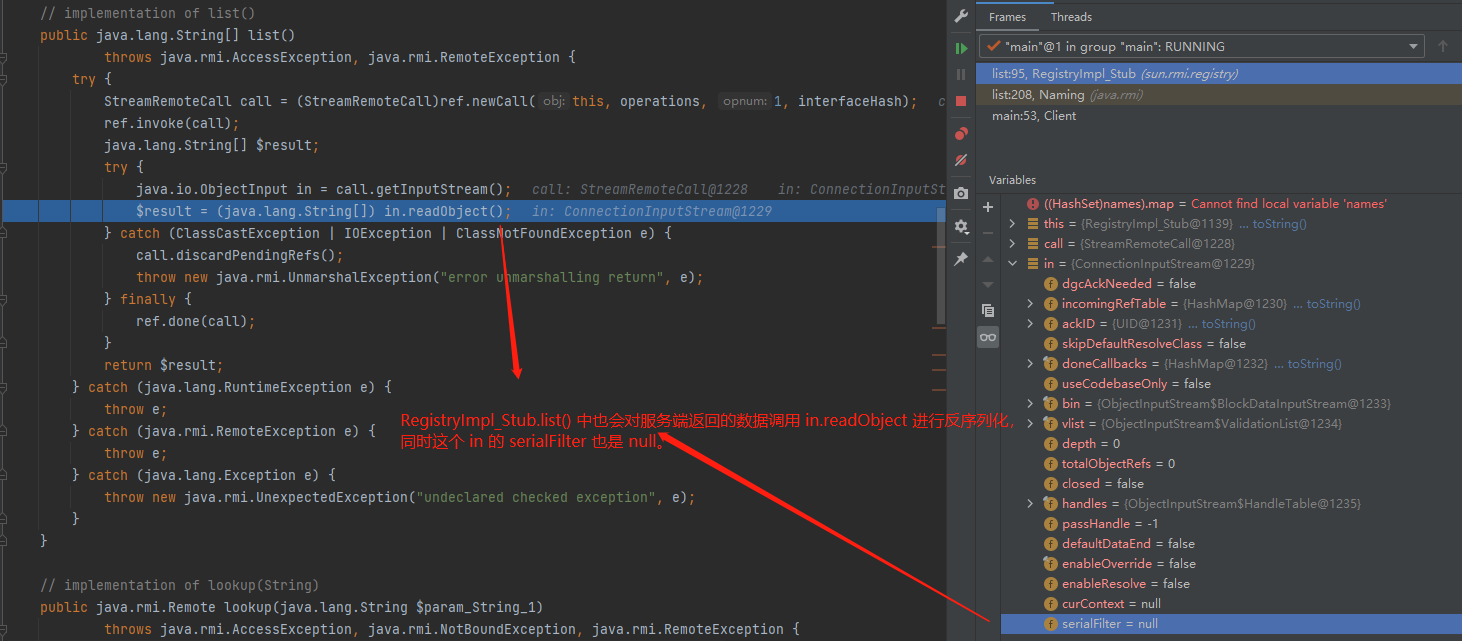The image size is (1462, 641).
Task: Click toString() link for incomingRefTable
Action: point(1333,304)
